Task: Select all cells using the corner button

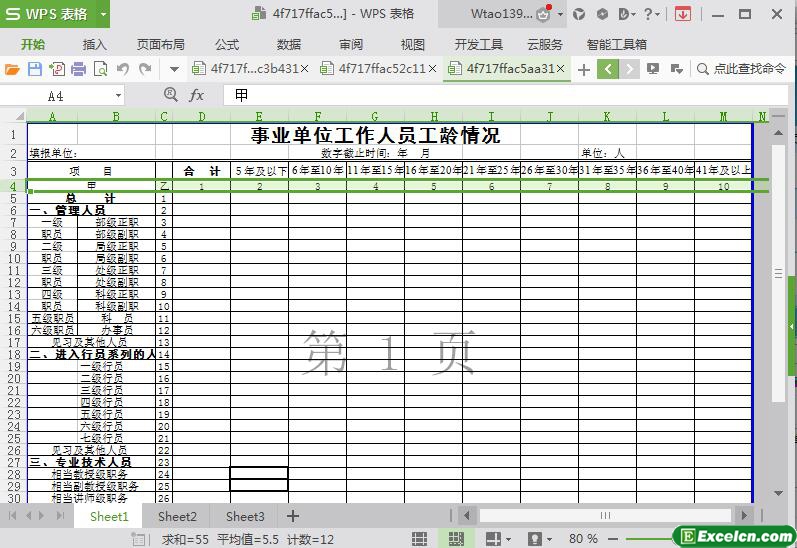Action: click(18, 116)
